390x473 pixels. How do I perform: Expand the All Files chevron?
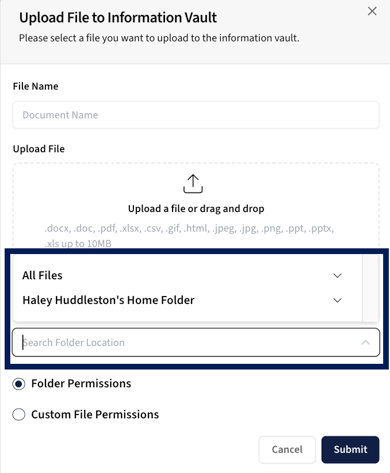tap(337, 276)
